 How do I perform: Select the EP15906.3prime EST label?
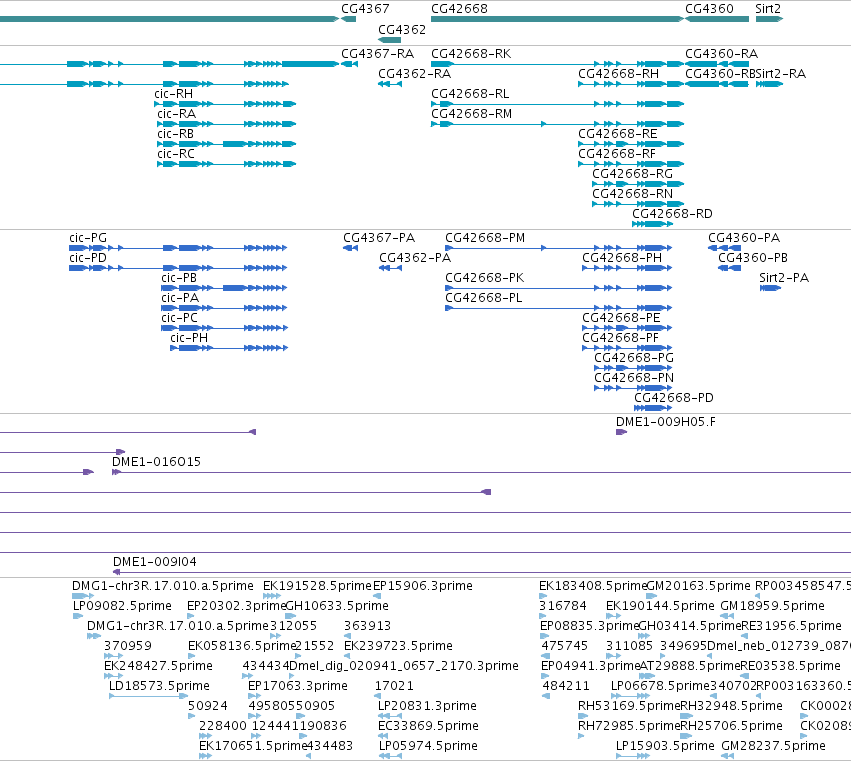(x=423, y=586)
